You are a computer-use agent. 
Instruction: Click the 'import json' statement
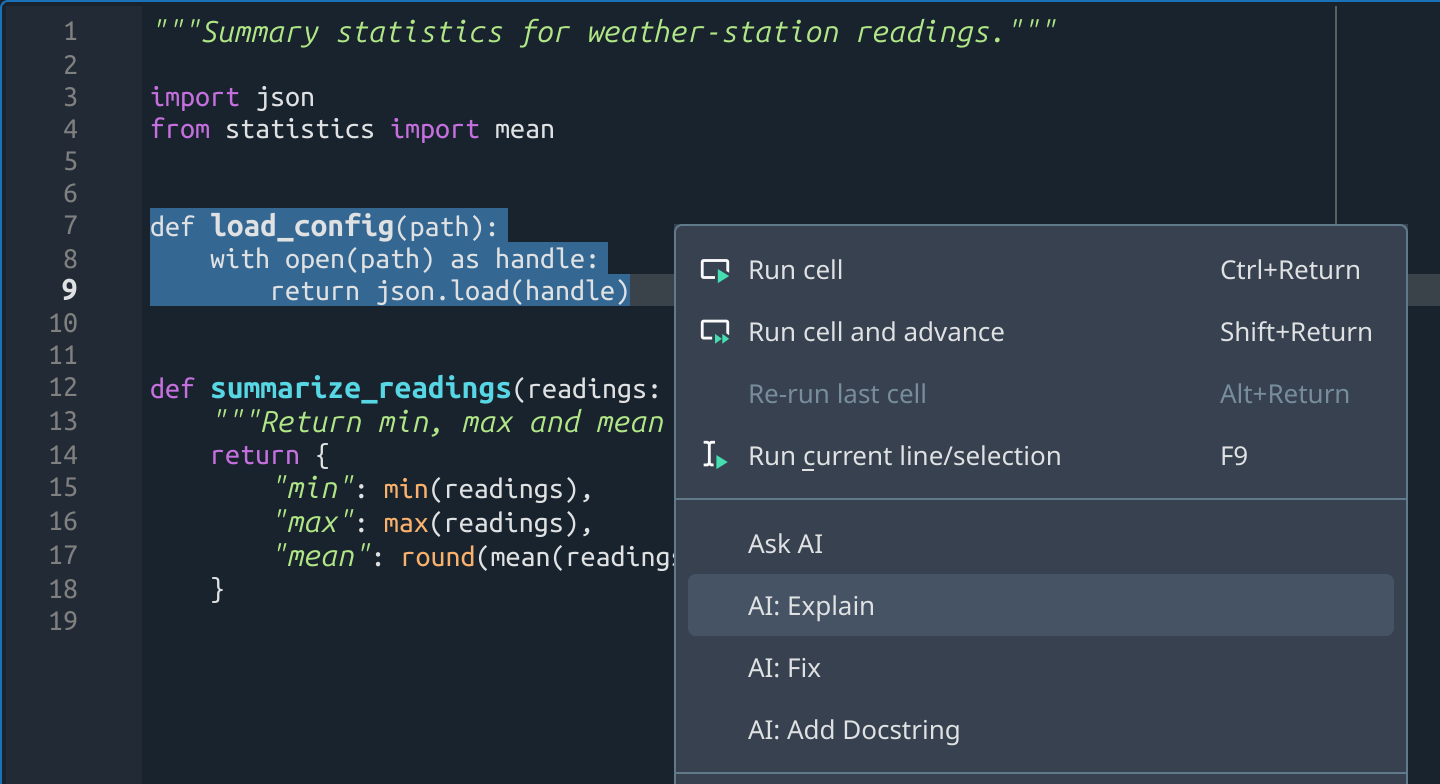(x=232, y=97)
